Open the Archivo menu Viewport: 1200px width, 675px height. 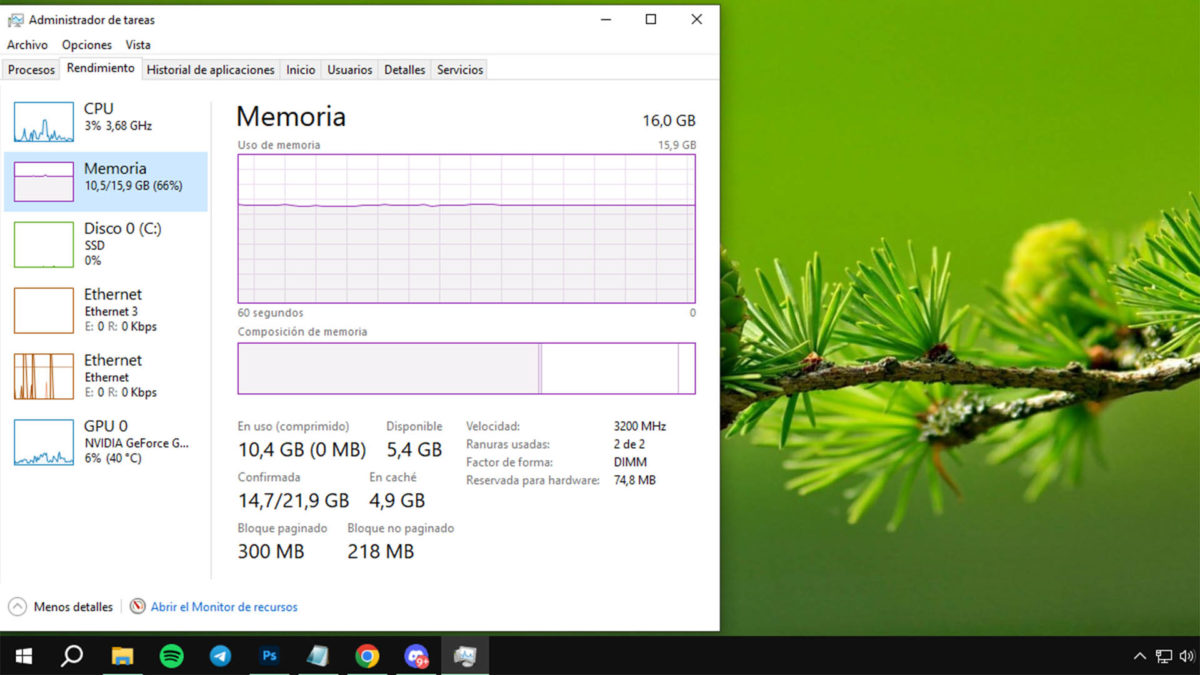pos(27,45)
